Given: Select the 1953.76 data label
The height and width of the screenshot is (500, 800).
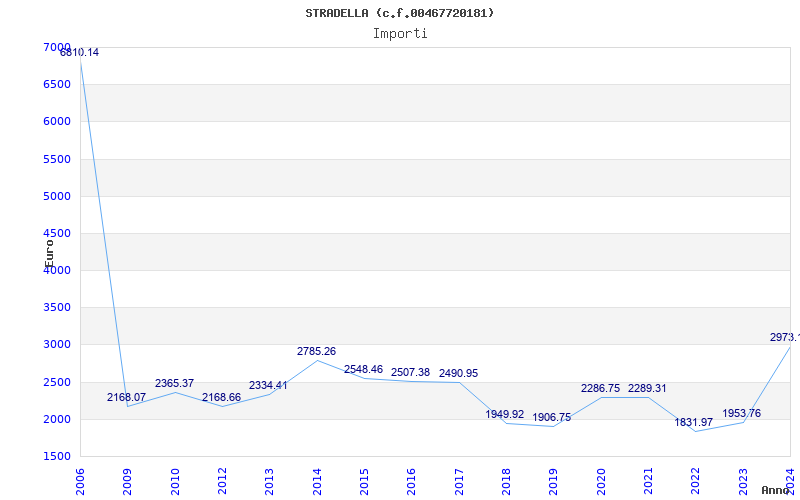Looking at the screenshot, I should click(x=741, y=413).
